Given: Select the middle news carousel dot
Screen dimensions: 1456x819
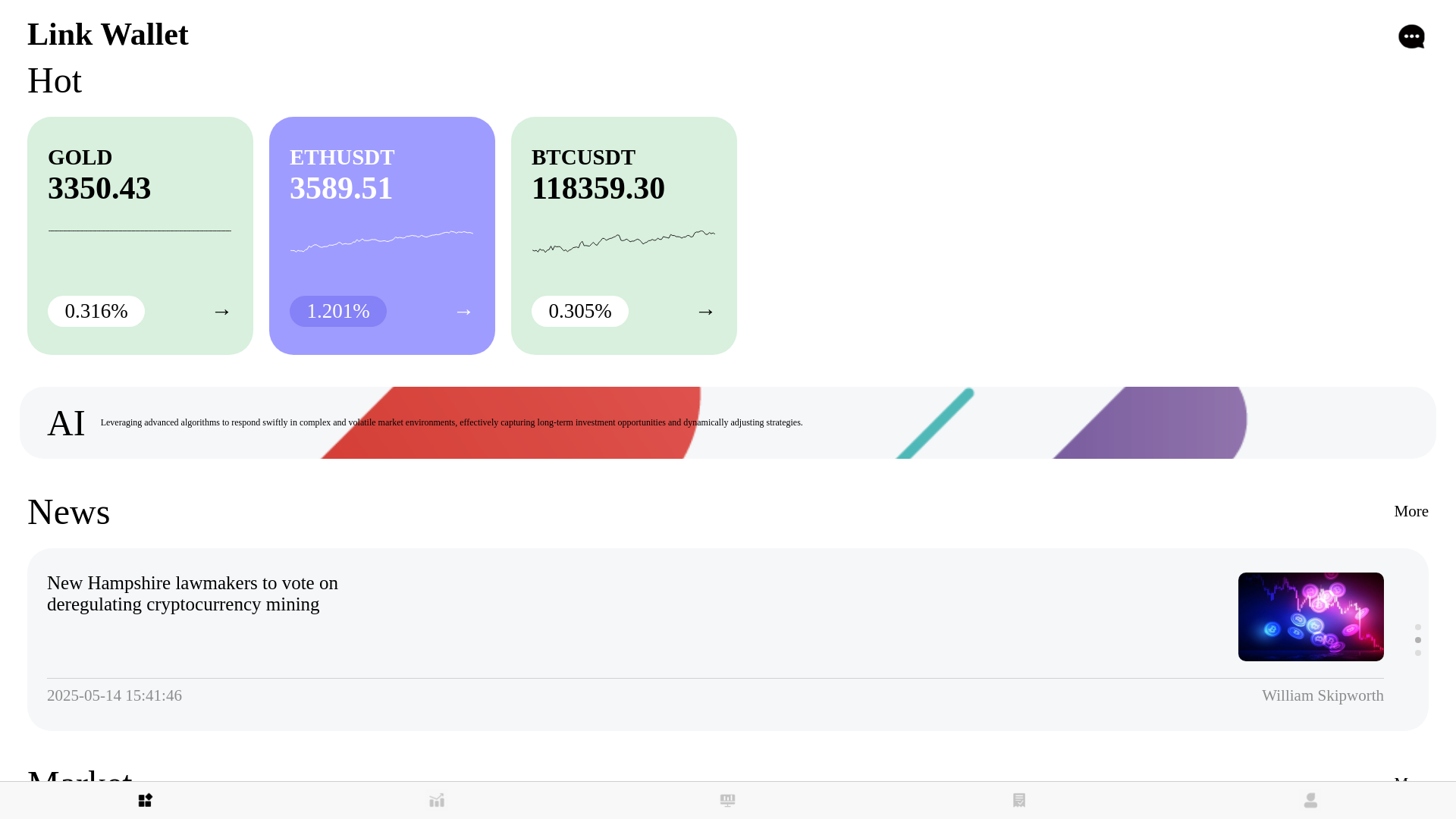Looking at the screenshot, I should coord(1418,640).
